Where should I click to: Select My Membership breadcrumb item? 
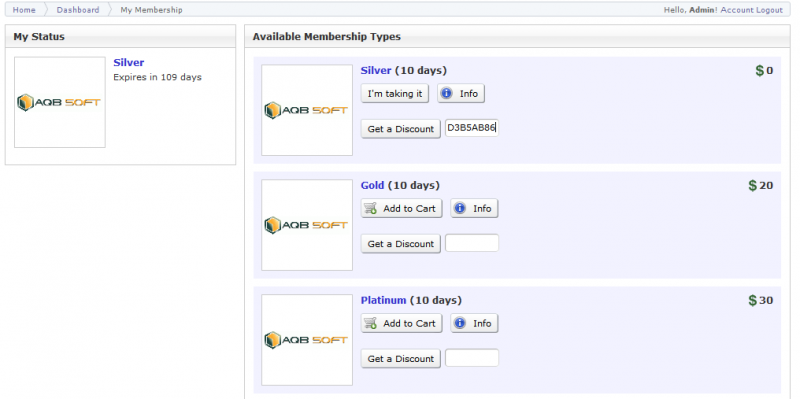151,10
